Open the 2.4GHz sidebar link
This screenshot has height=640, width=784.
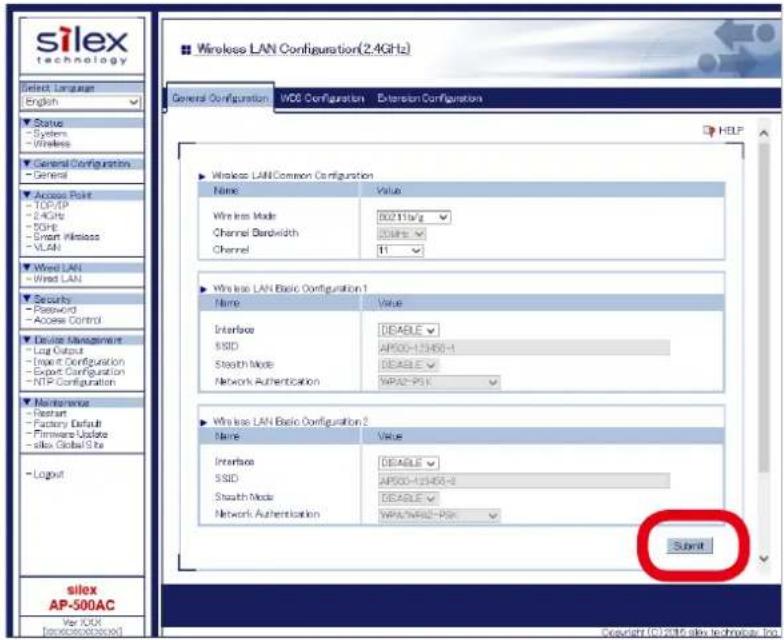click(x=48, y=216)
